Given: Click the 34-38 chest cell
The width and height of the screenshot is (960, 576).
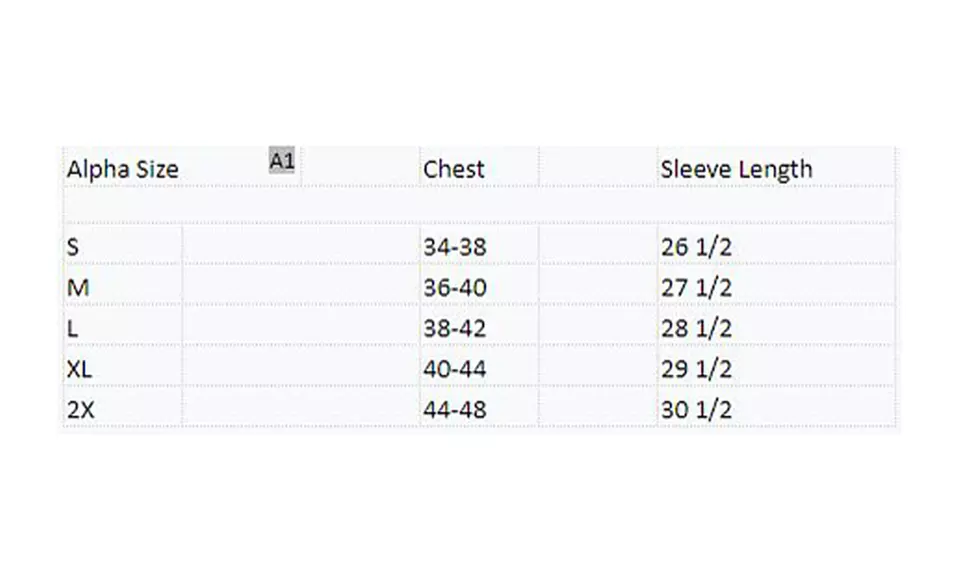Looking at the screenshot, I should pyautogui.click(x=455, y=247).
